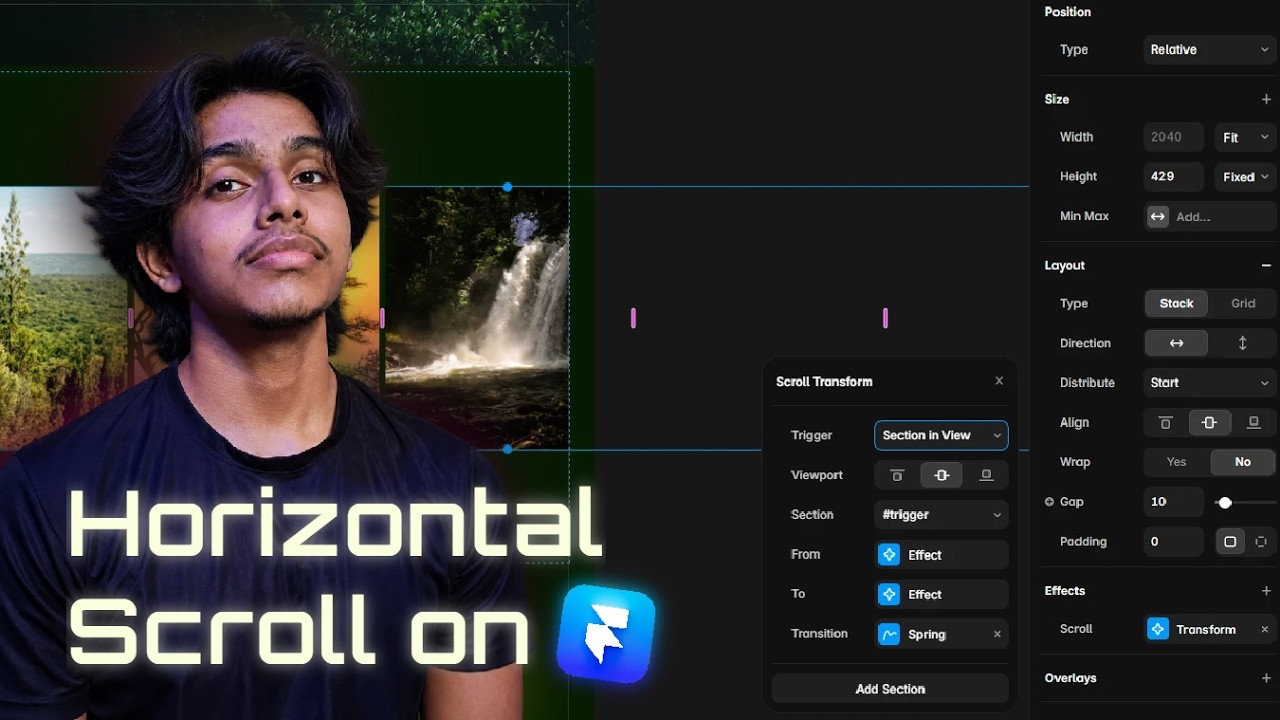Align stack items to top

pyautogui.click(x=1165, y=423)
